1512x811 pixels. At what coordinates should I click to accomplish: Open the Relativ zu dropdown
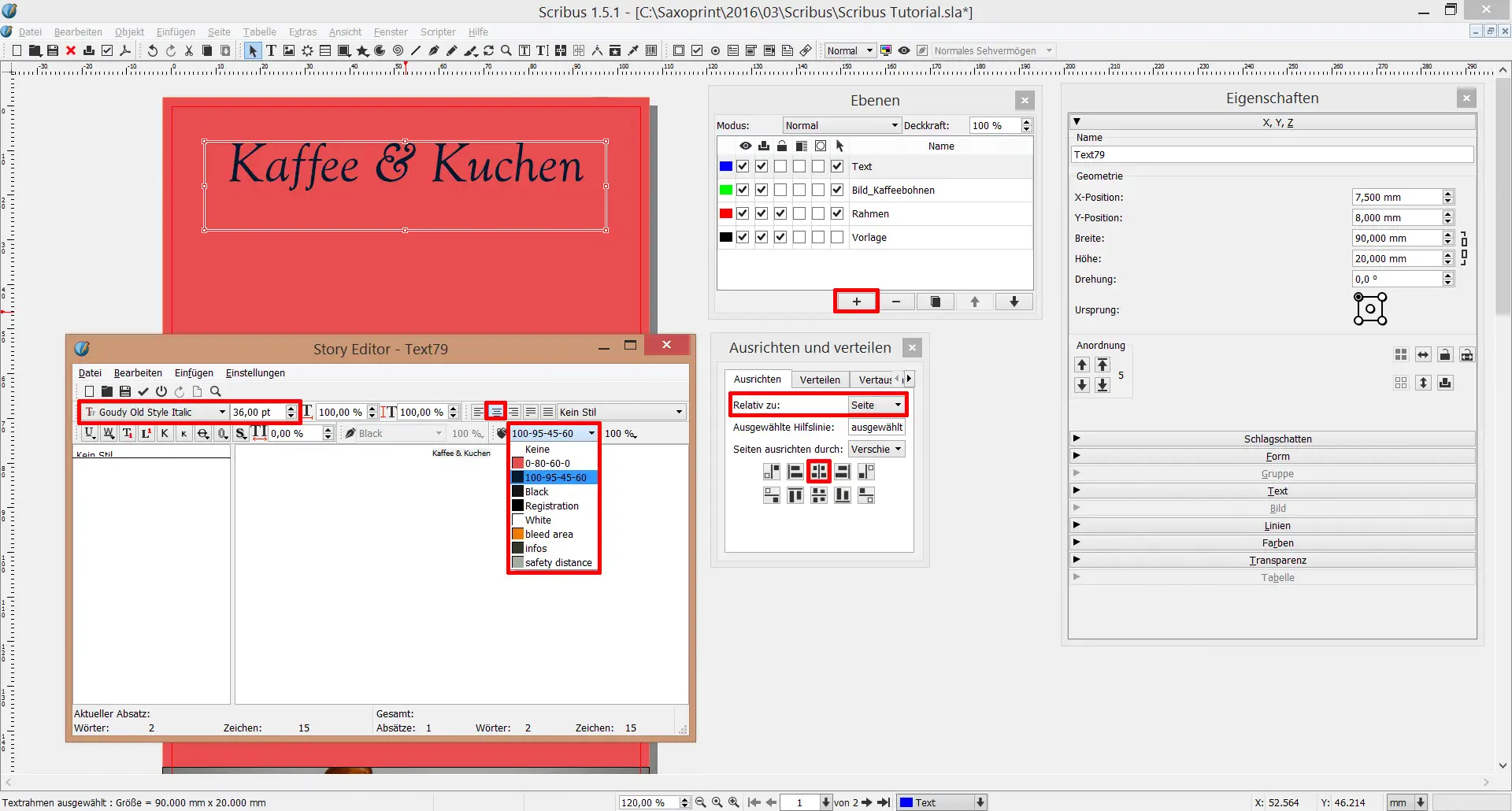[875, 404]
